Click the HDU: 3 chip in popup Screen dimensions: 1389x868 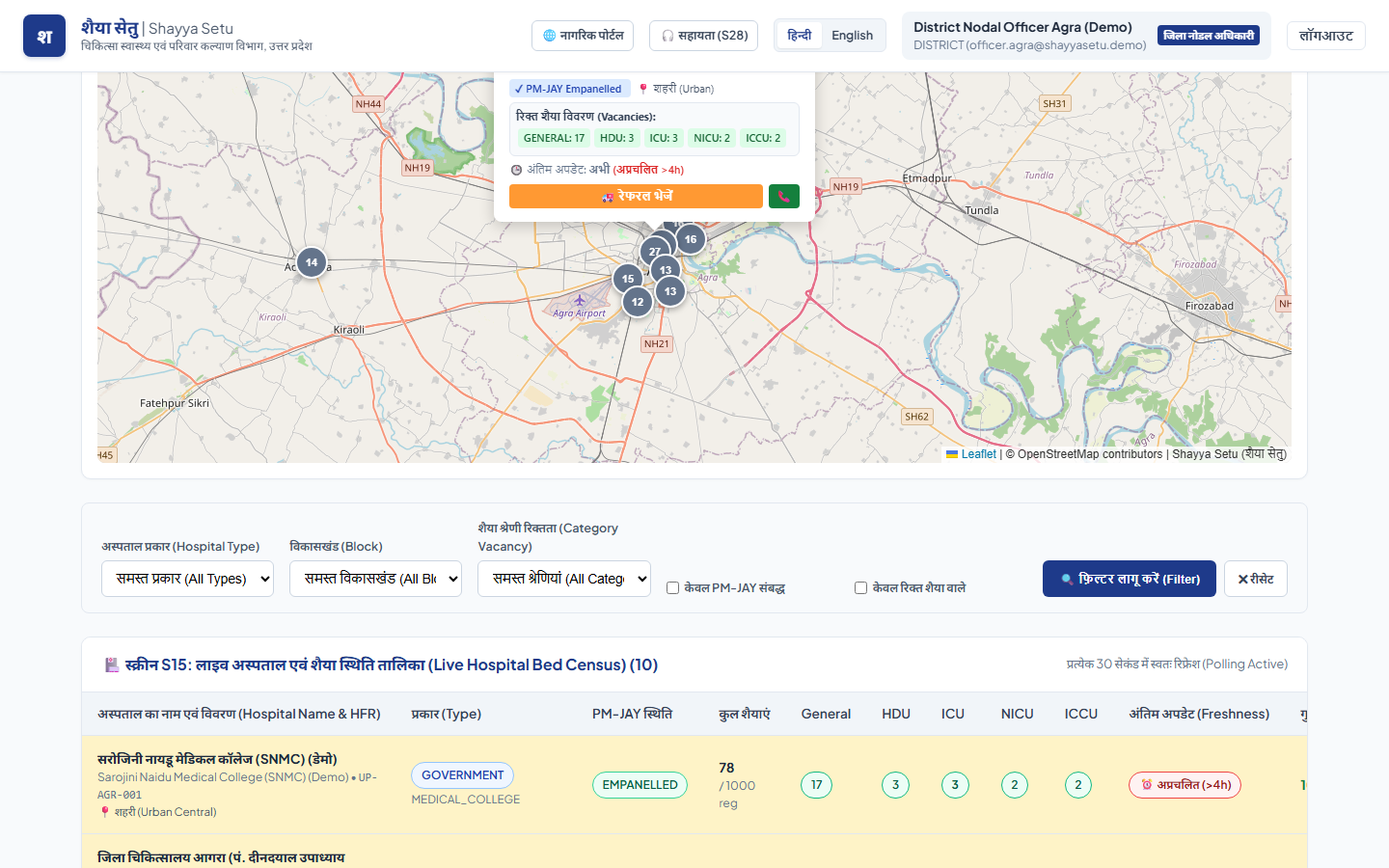[x=617, y=138]
